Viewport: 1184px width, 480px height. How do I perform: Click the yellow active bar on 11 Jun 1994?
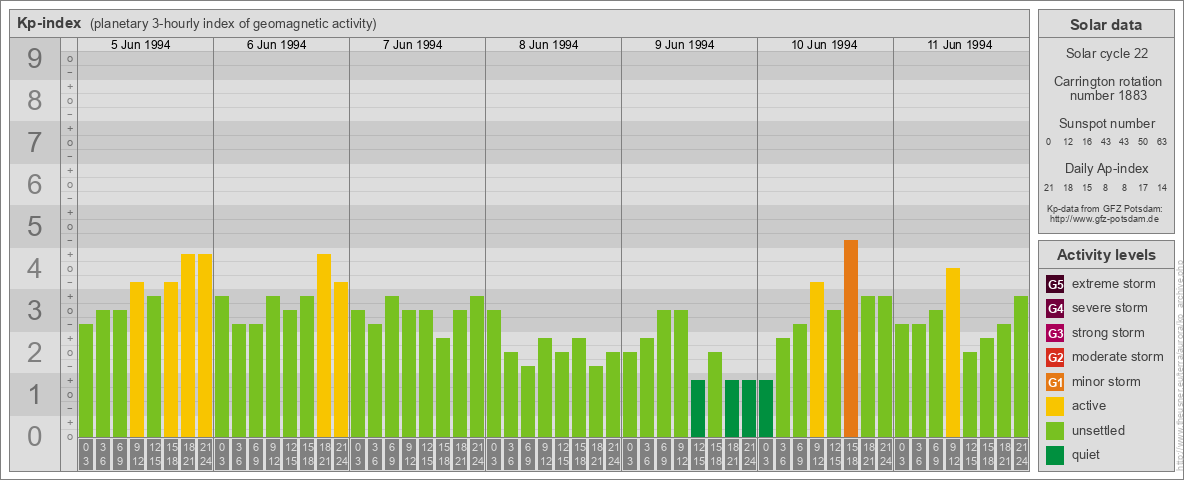[x=953, y=353]
